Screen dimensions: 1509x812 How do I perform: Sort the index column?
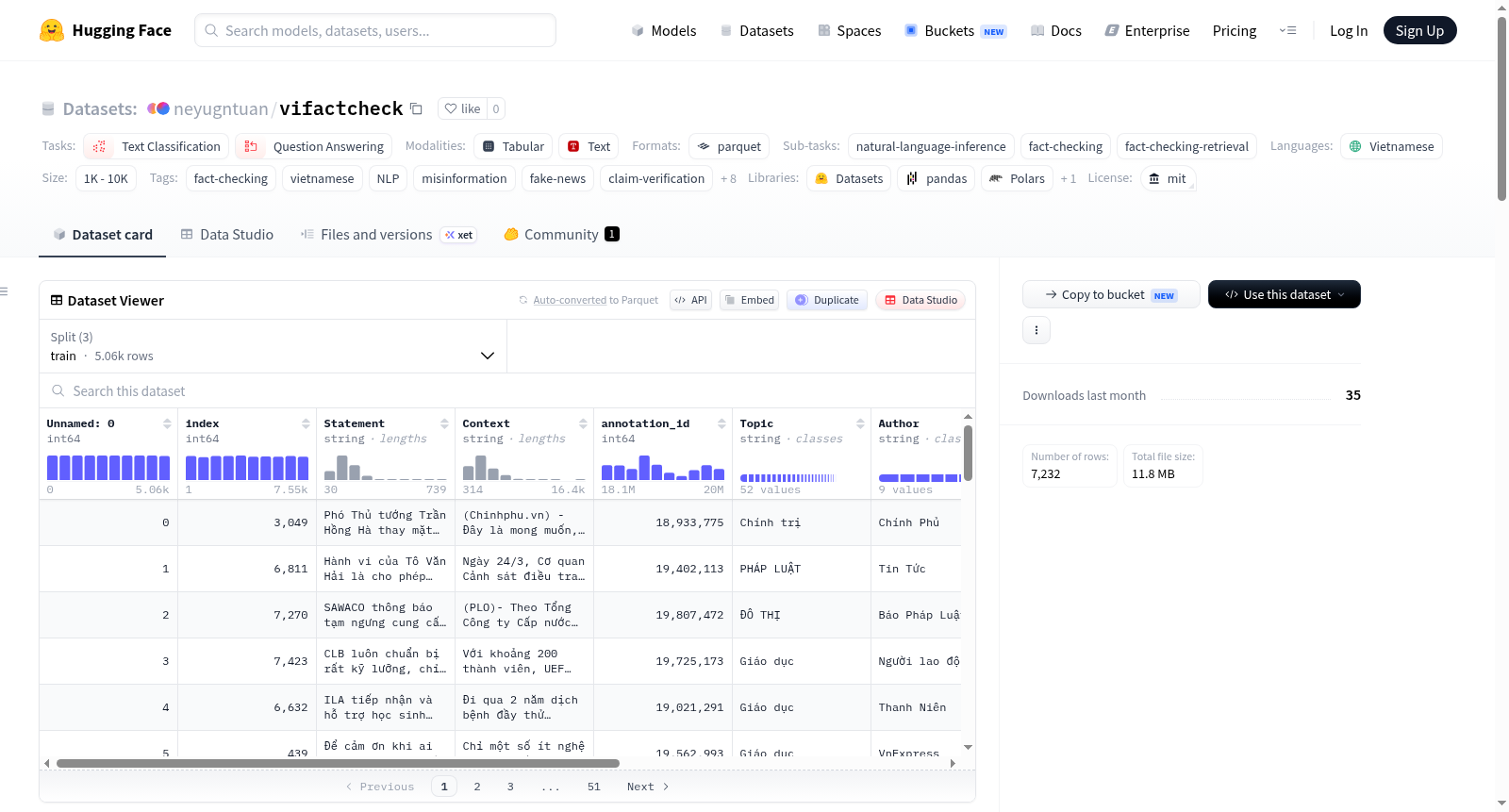[x=306, y=423]
